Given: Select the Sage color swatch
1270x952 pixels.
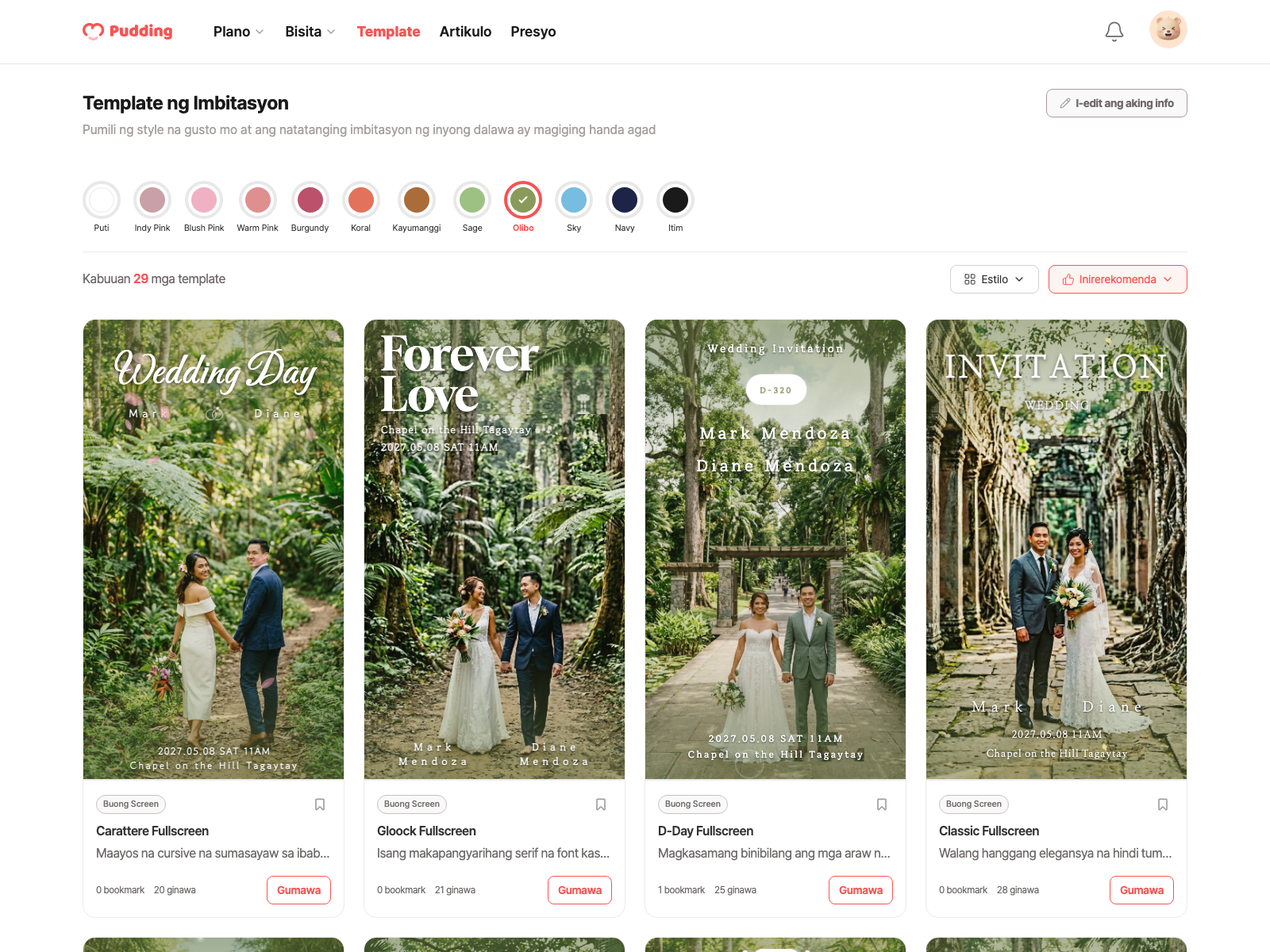Looking at the screenshot, I should [472, 200].
